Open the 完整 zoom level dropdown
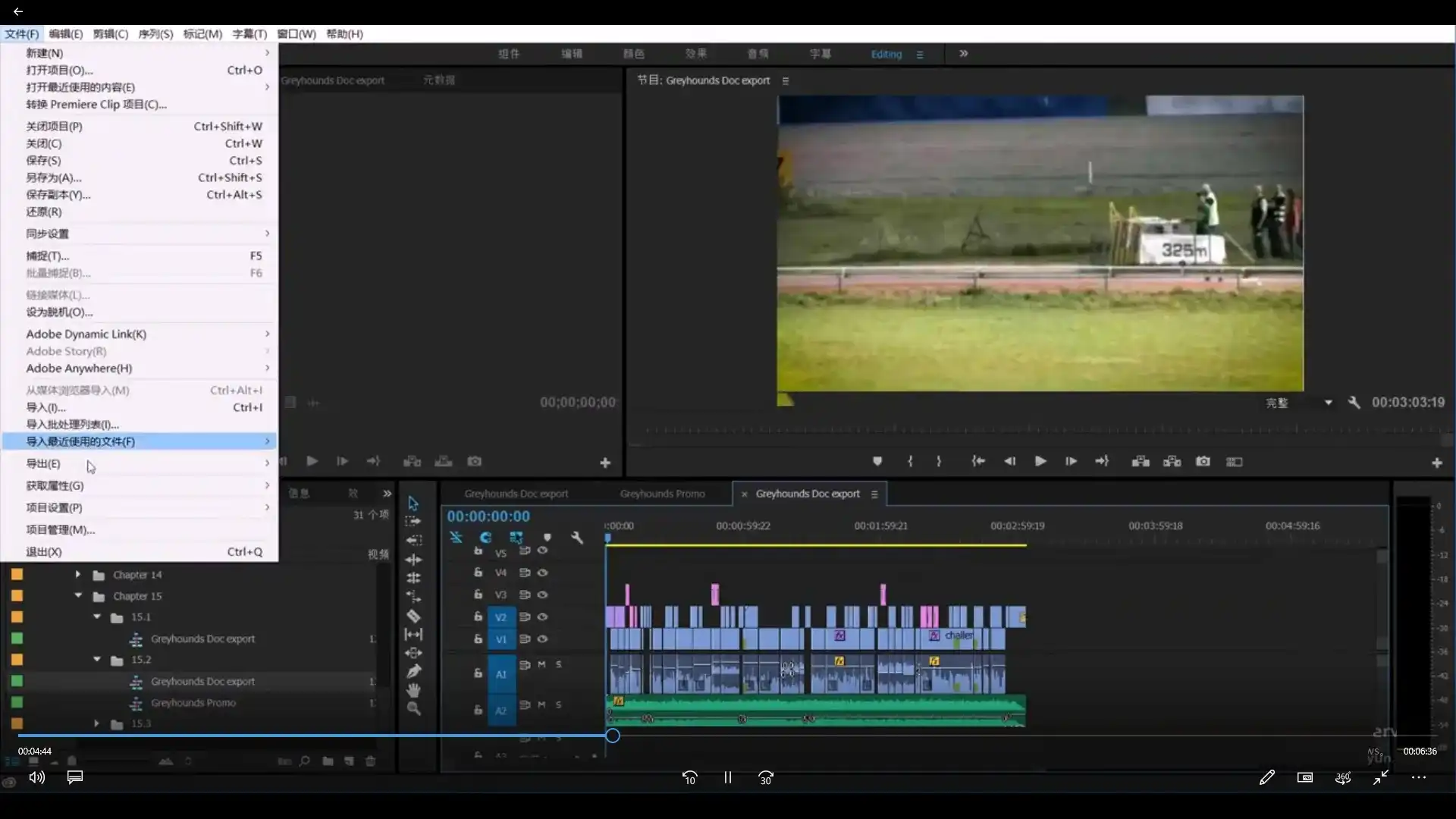The width and height of the screenshot is (1456, 819). point(1298,402)
